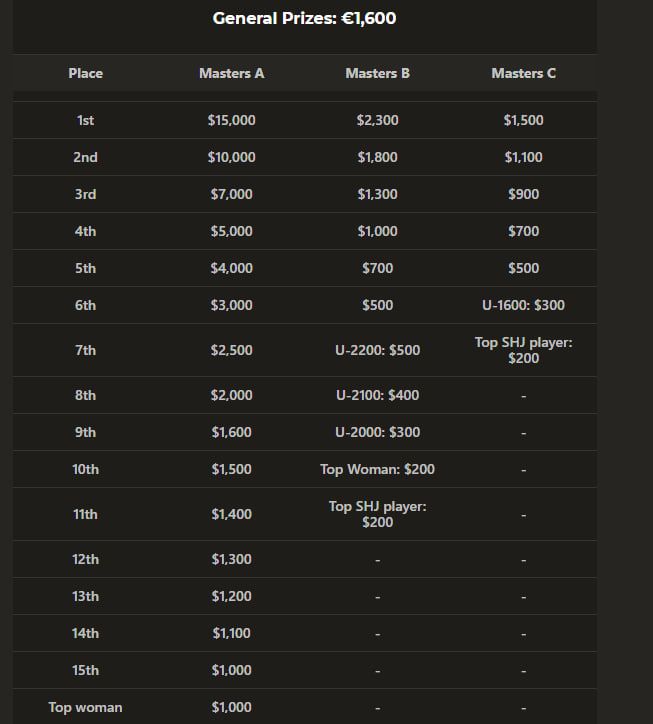Click the Place column header
Image resolution: width=653 pixels, height=724 pixels.
[85, 73]
